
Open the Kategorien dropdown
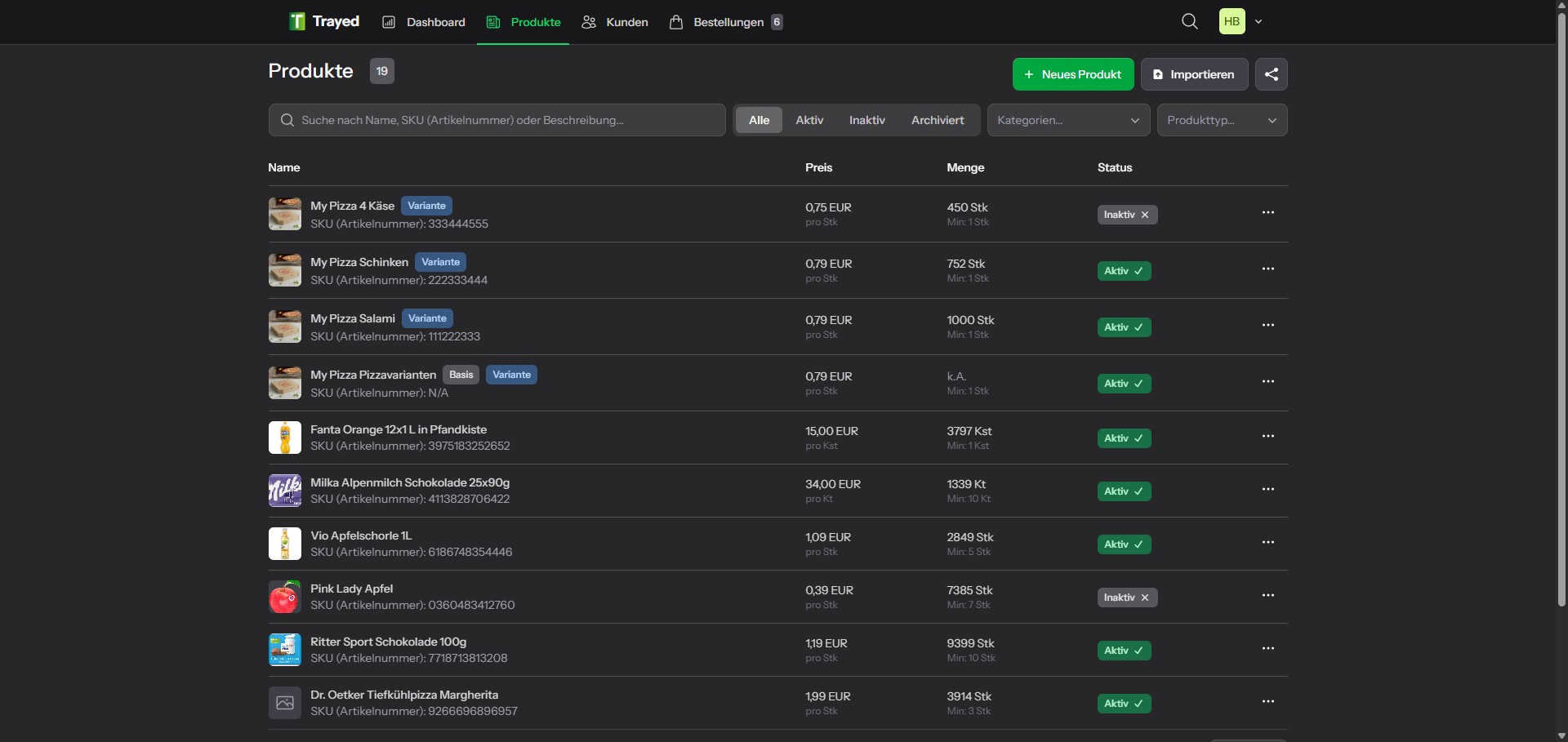point(1068,120)
